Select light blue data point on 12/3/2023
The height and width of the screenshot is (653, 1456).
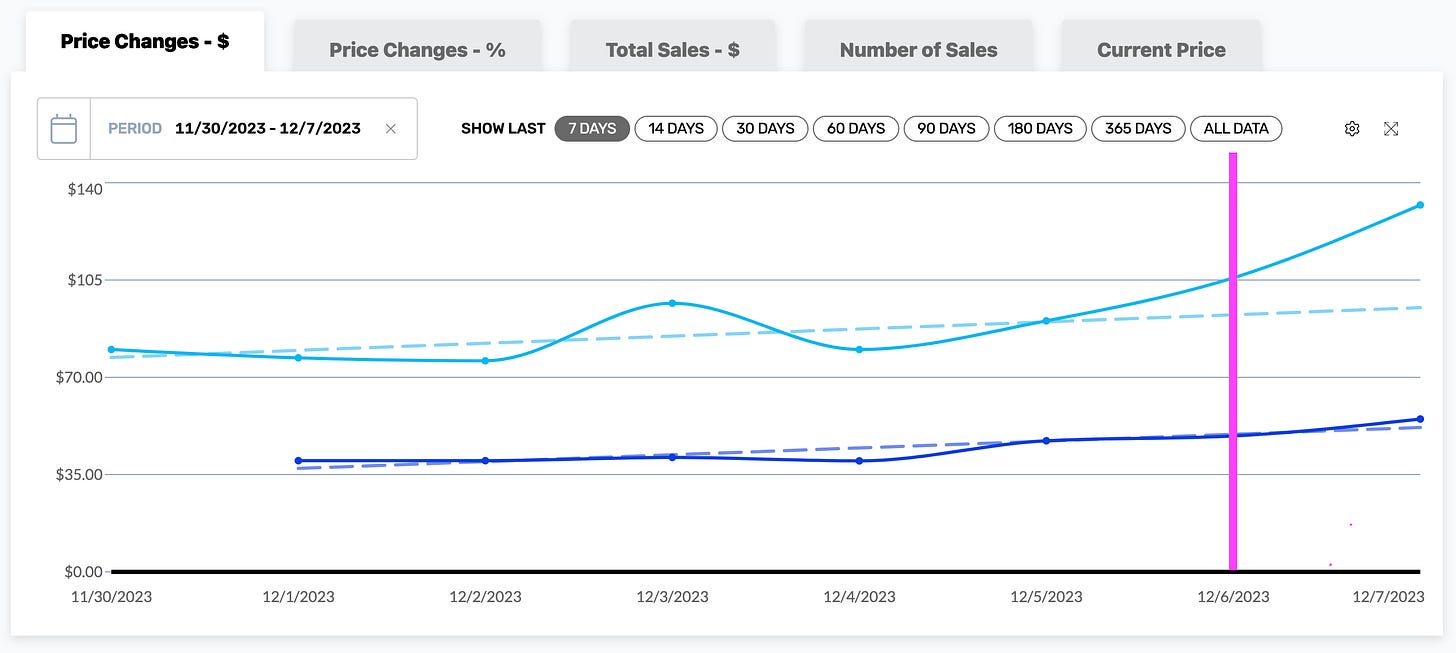672,303
